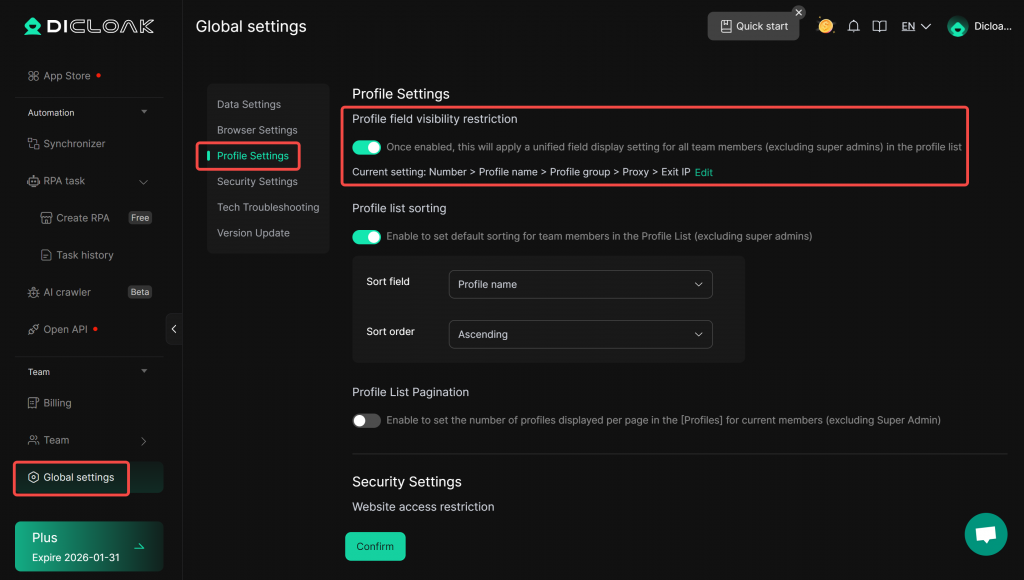Disable Profile field visibility restriction toggle
The height and width of the screenshot is (580, 1024).
tap(367, 147)
